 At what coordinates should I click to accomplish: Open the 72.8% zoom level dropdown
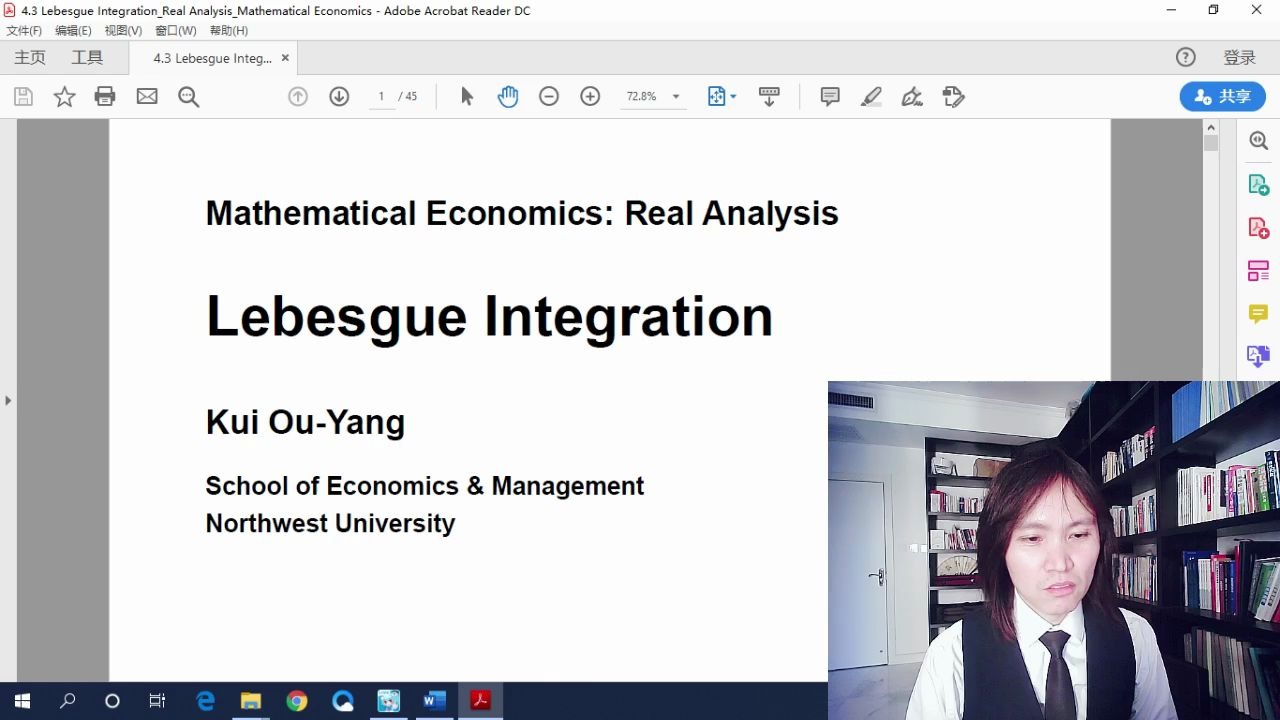coord(653,97)
